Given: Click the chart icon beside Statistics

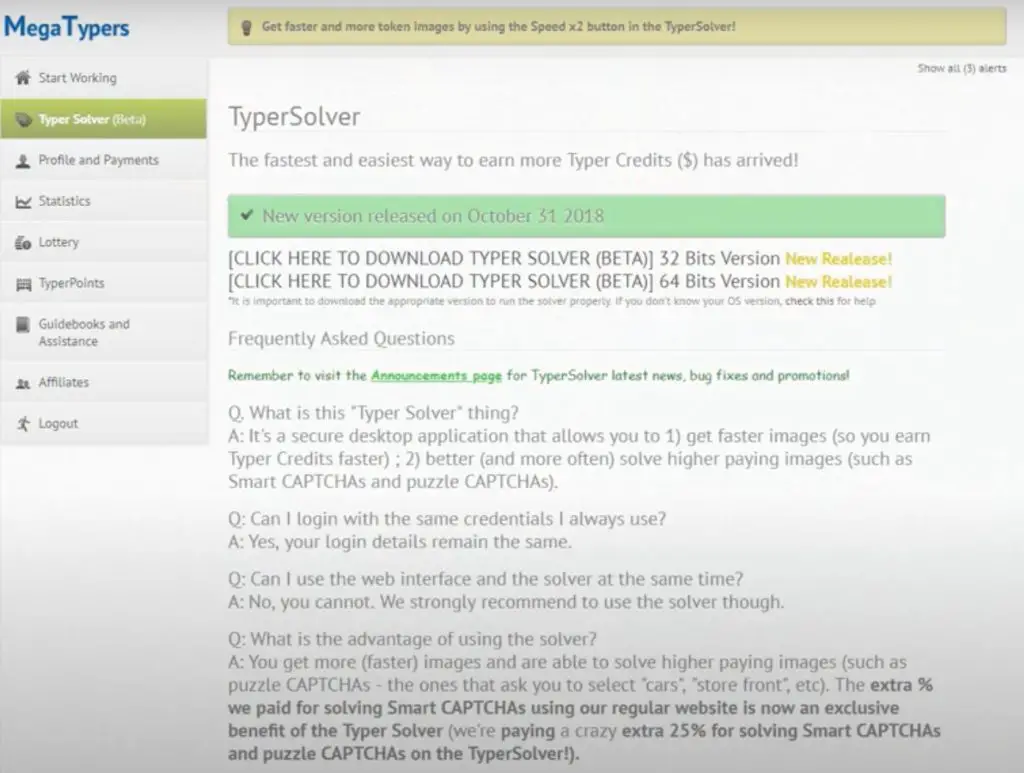Looking at the screenshot, I should tap(23, 202).
